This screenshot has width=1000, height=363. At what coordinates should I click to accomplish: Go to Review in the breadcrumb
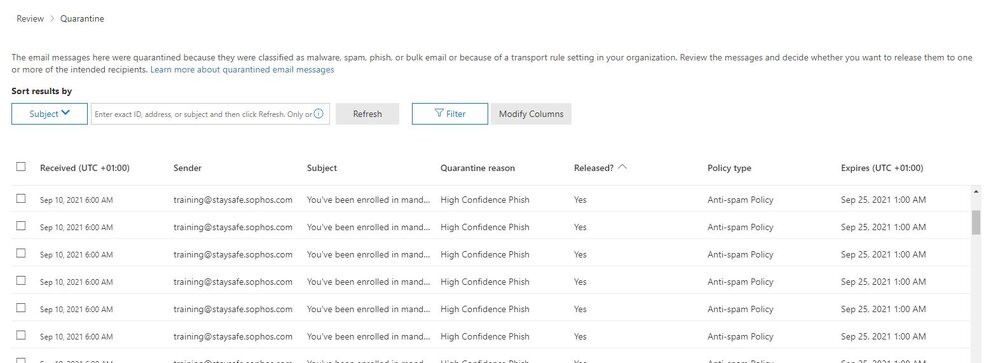(30, 19)
